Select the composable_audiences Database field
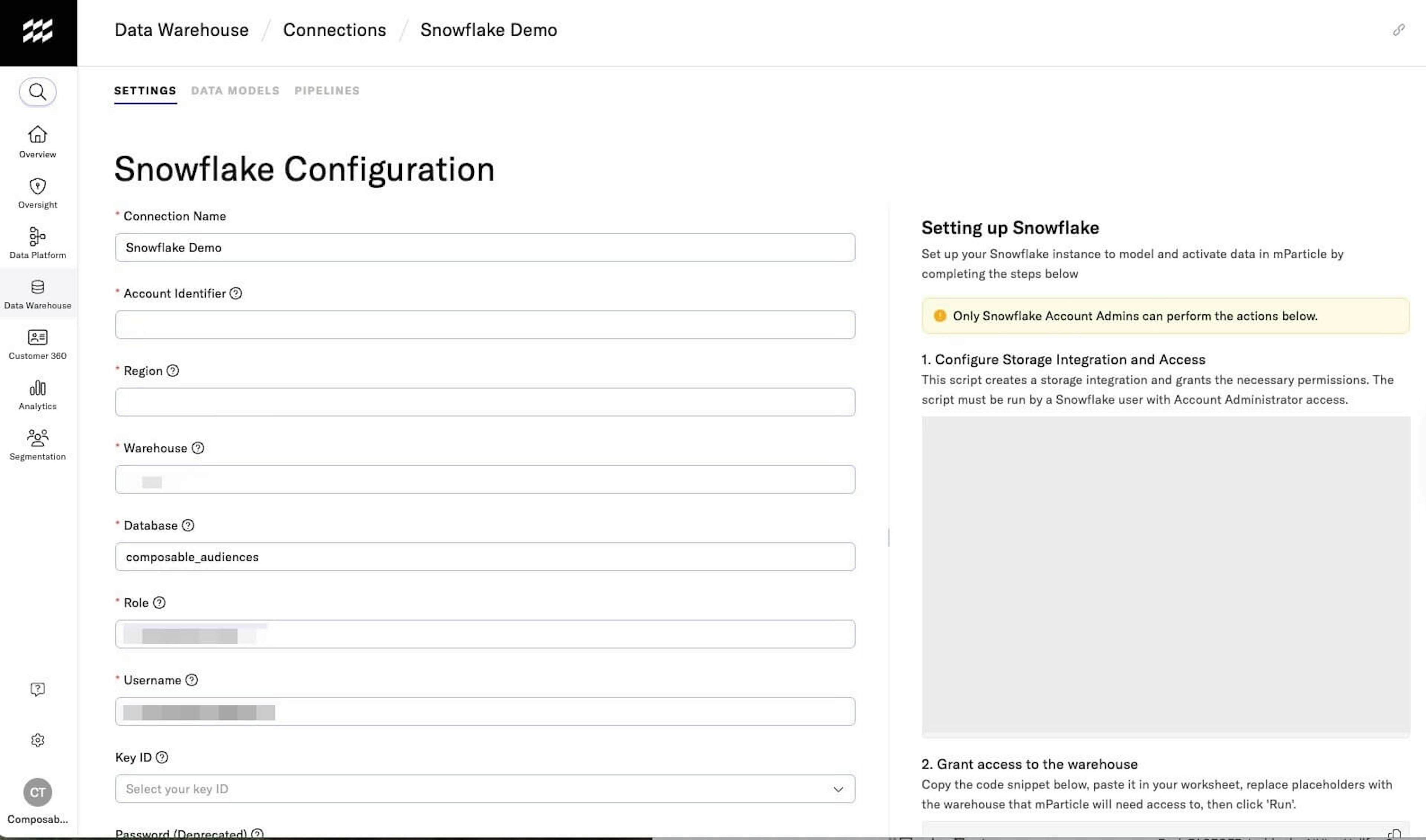 point(484,556)
